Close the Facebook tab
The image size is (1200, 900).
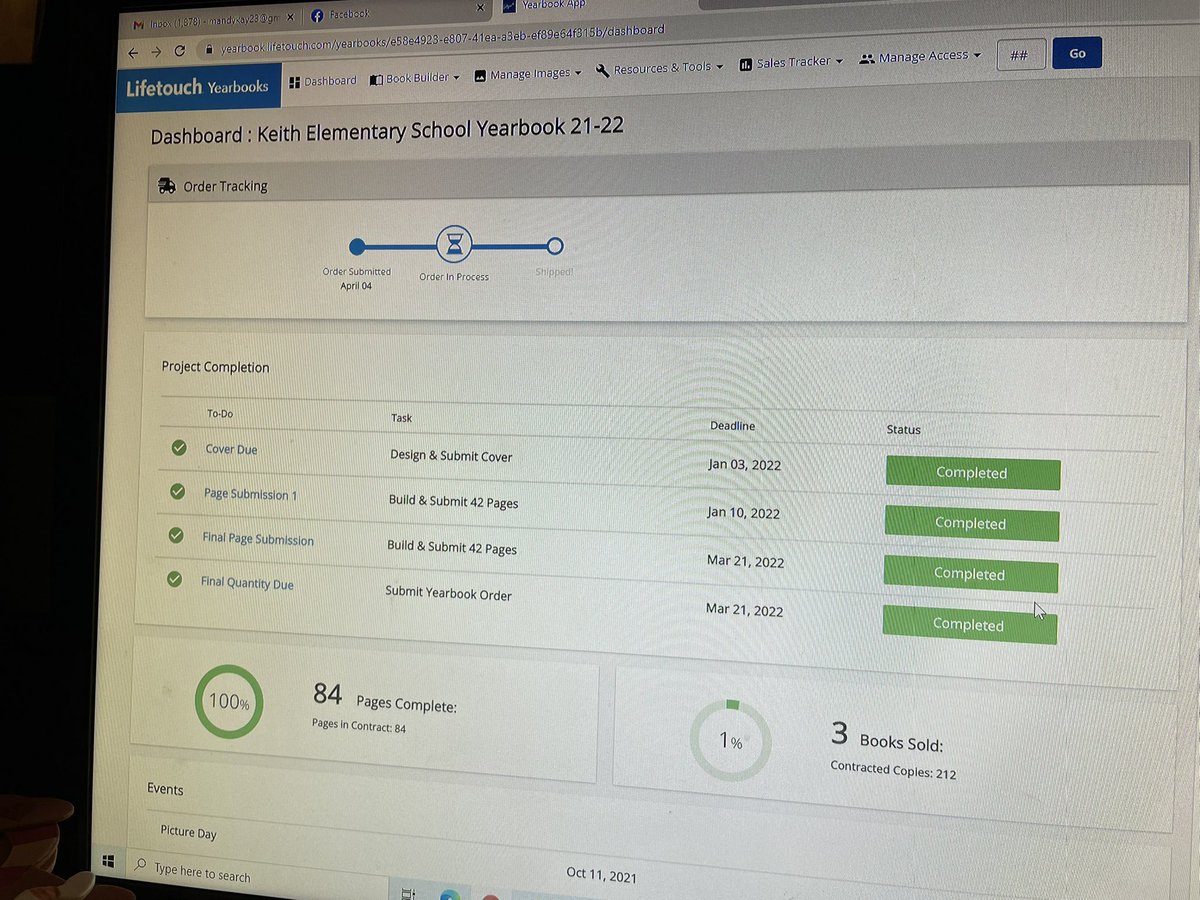coord(481,8)
